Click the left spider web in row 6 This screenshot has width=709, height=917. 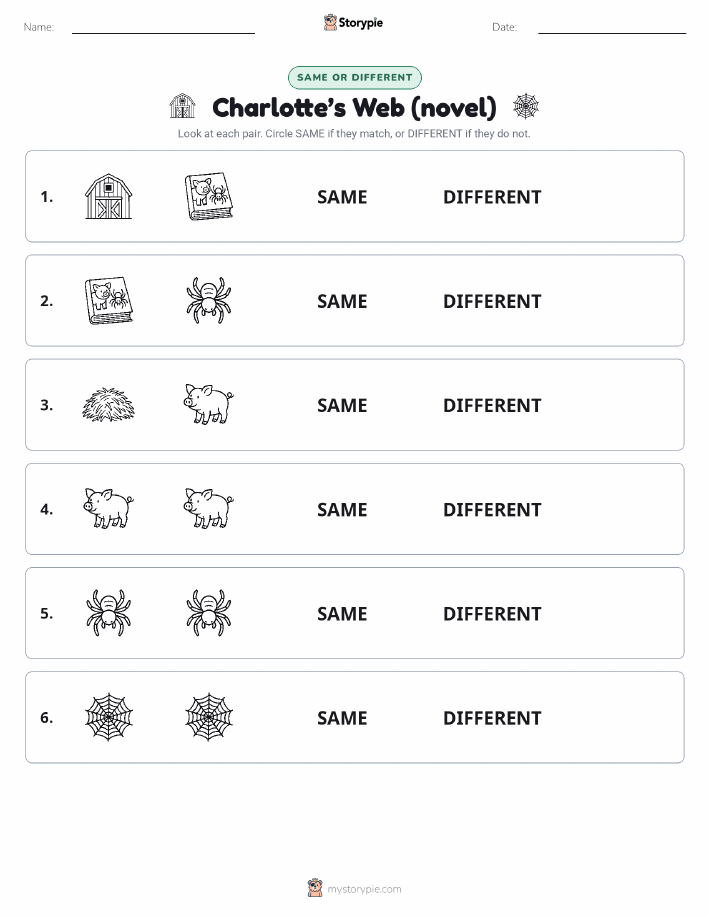[x=109, y=717]
